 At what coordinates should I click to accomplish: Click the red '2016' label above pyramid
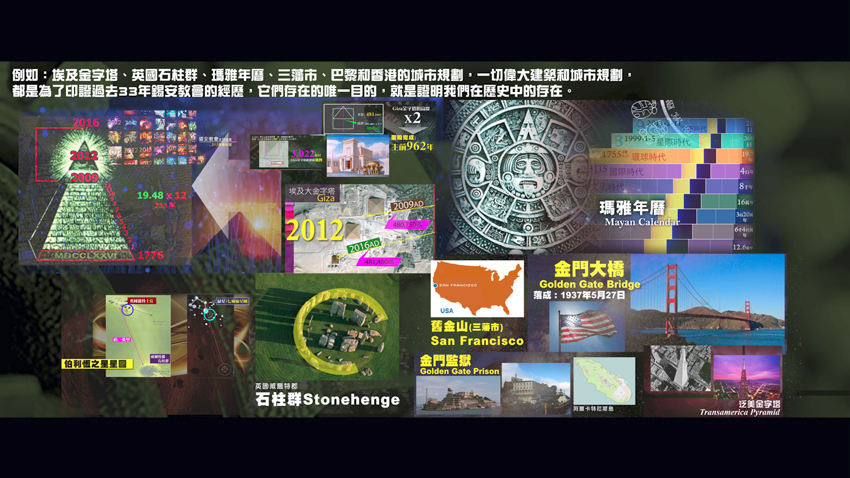point(86,122)
